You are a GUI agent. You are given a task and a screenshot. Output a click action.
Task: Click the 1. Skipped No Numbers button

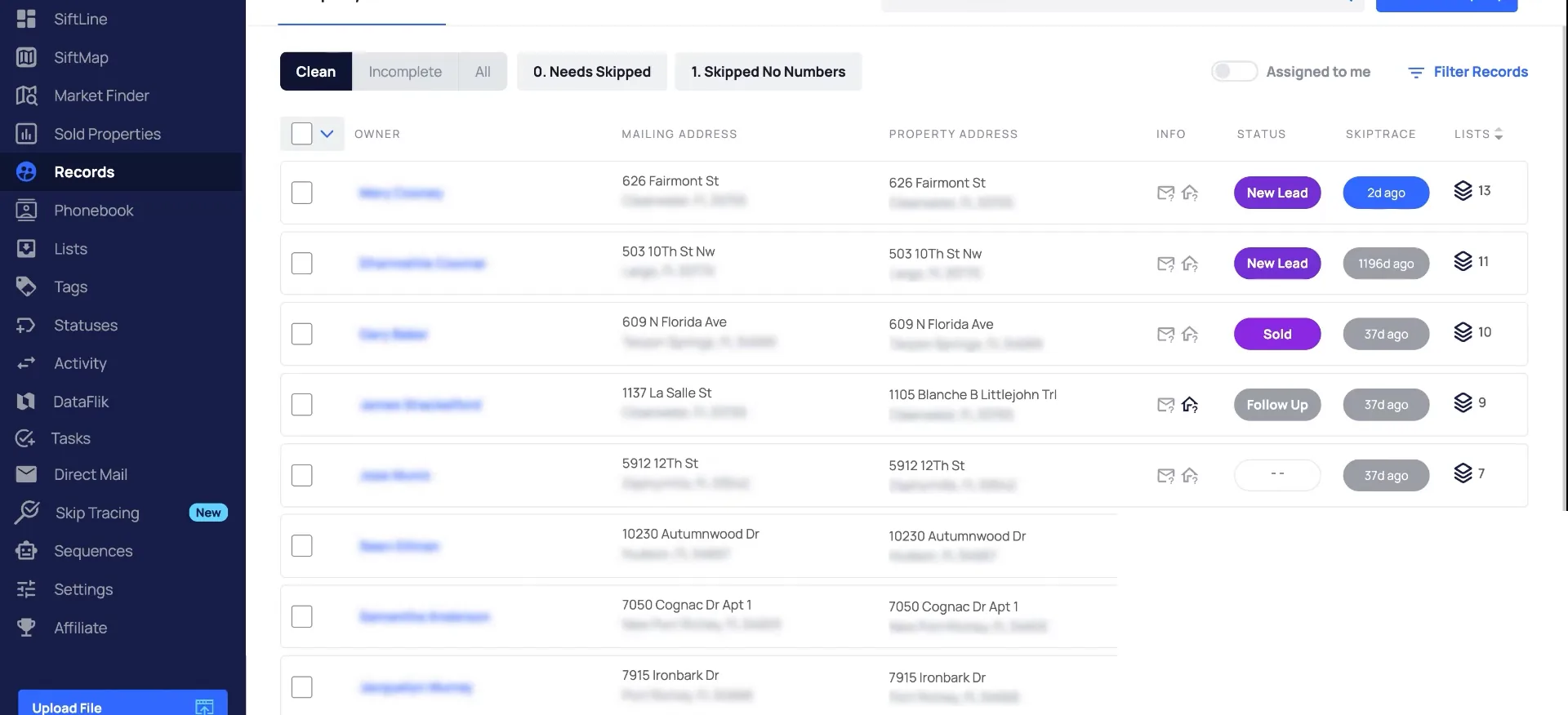tap(768, 72)
